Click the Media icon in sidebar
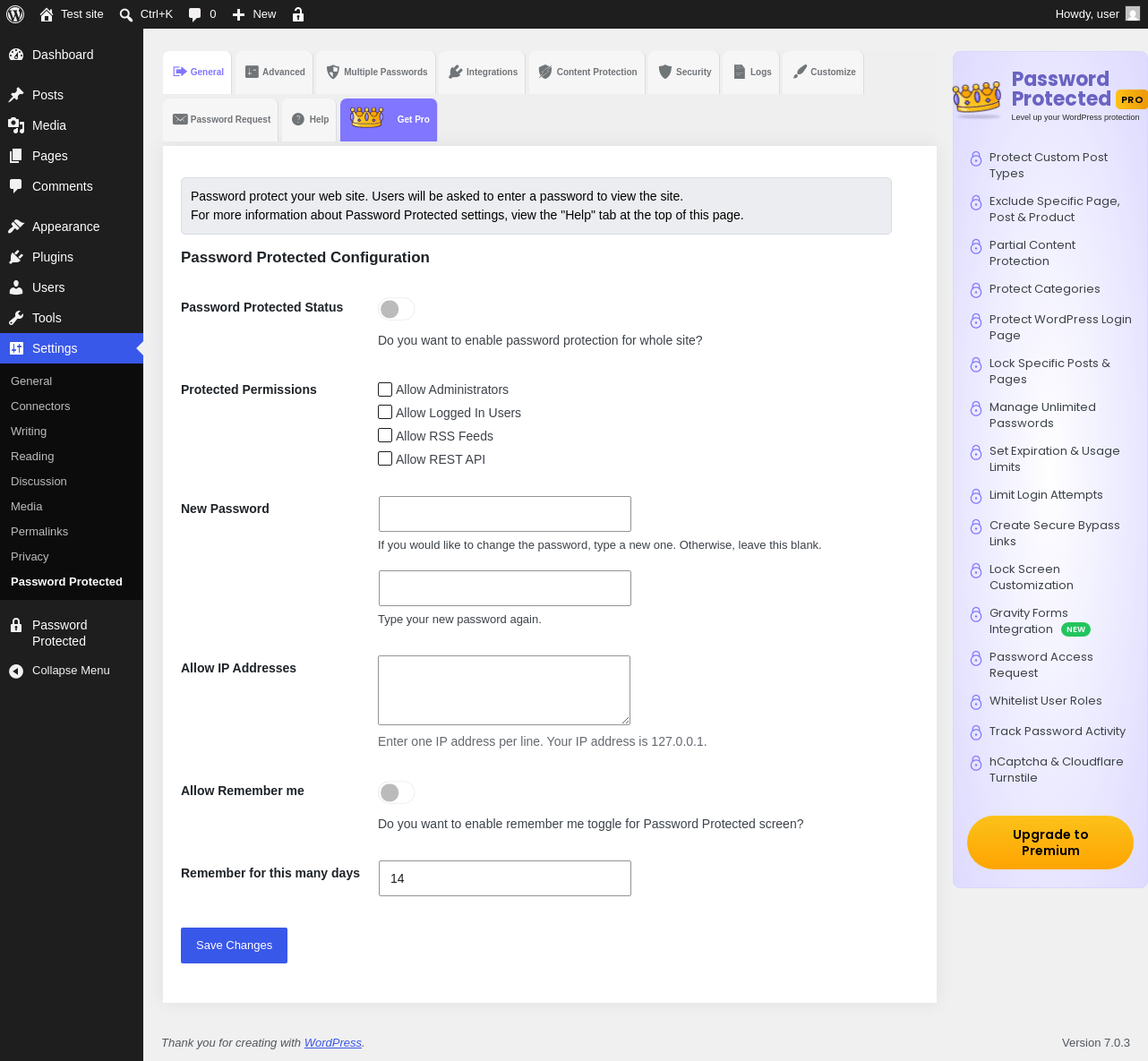The image size is (1148, 1061). click(x=16, y=125)
